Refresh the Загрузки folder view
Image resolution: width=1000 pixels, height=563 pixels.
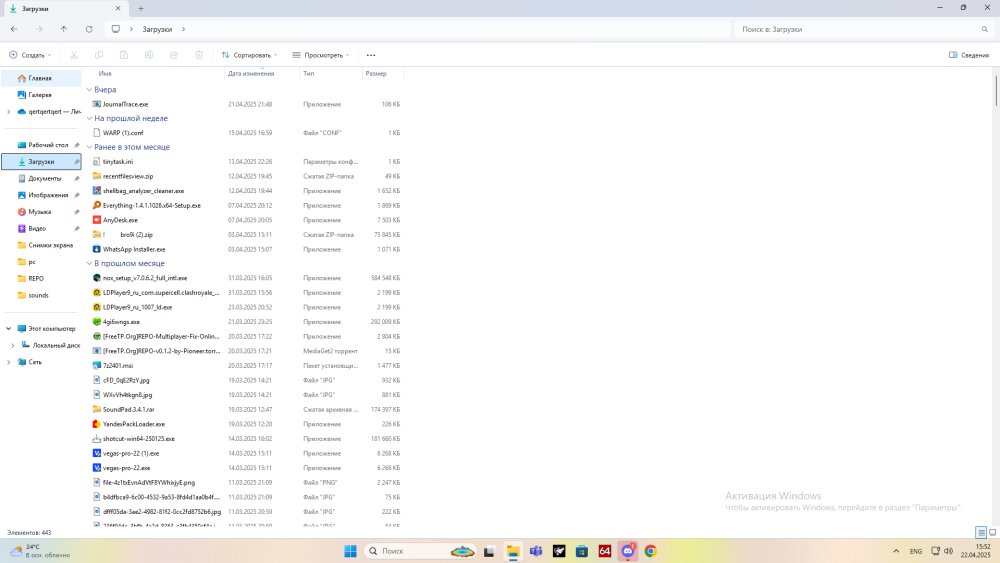click(89, 29)
